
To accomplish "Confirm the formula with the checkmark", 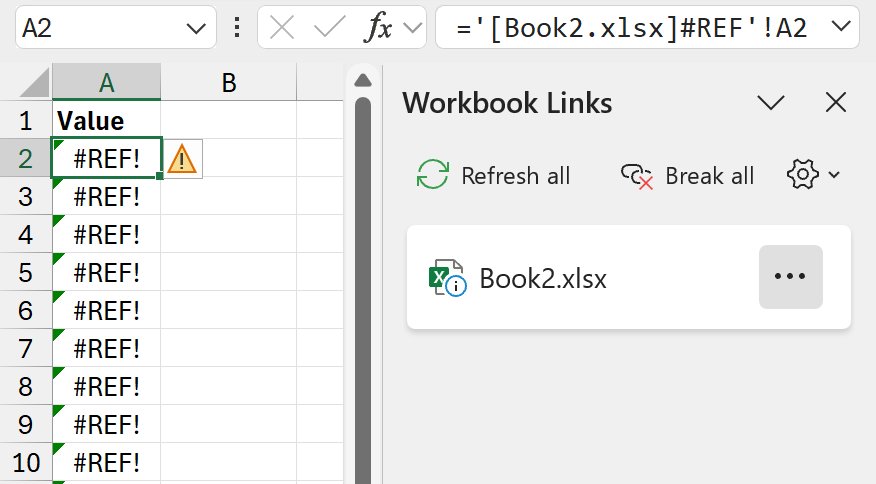I will pos(329,28).
